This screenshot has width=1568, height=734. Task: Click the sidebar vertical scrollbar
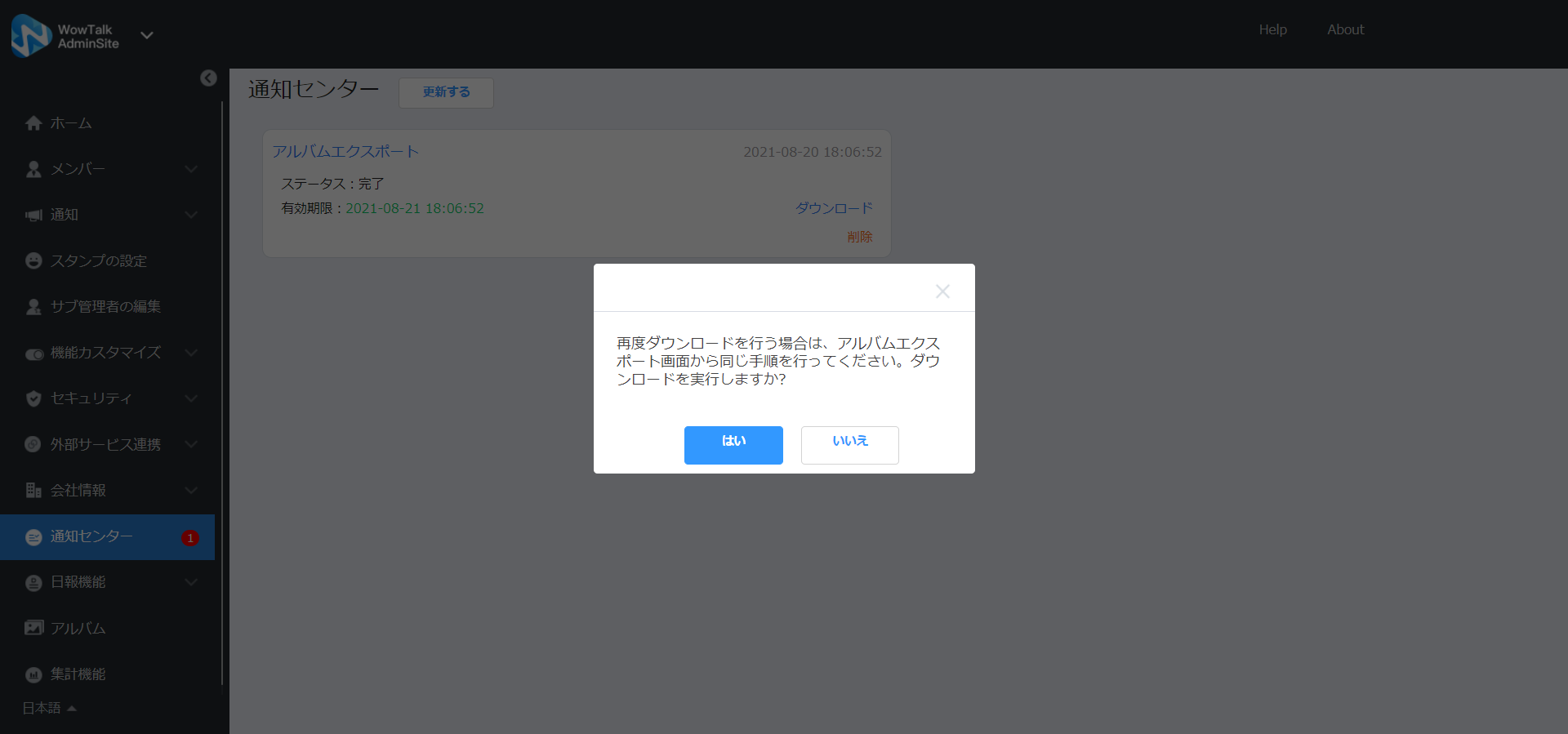click(222, 392)
